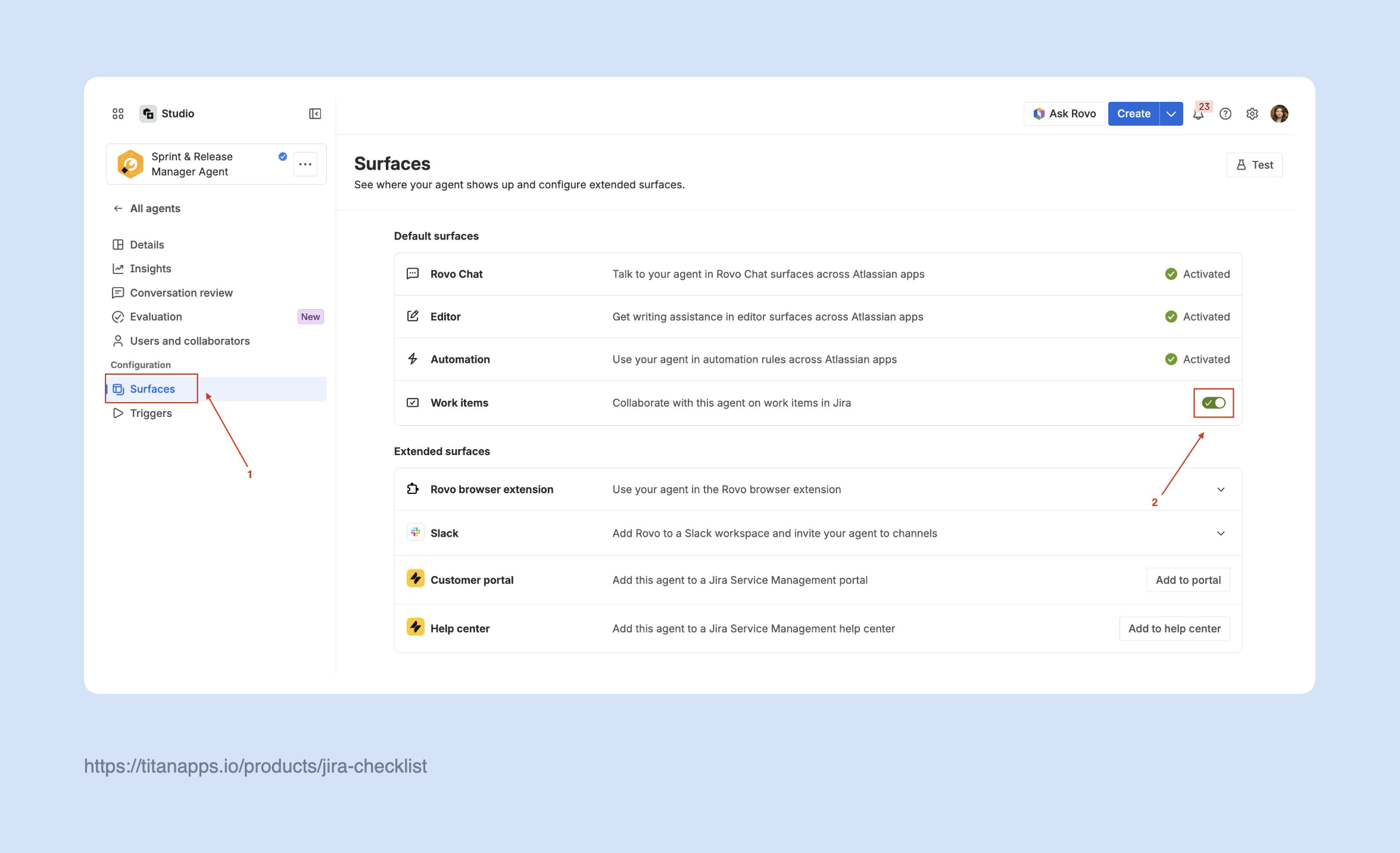Screen dimensions: 1400x853
Task: Click Add to portal button
Action: pos(1188,580)
